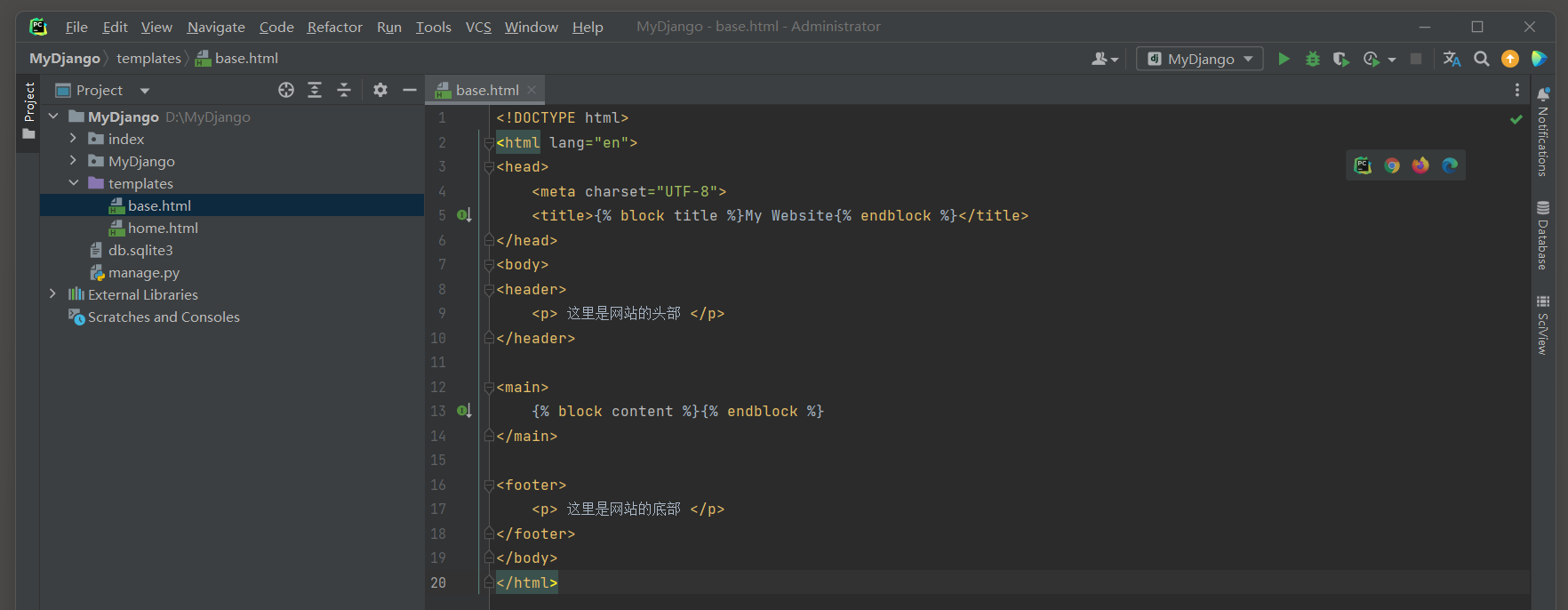This screenshot has width=1568, height=610.
Task: Click the stop process square icon
Action: (1416, 59)
